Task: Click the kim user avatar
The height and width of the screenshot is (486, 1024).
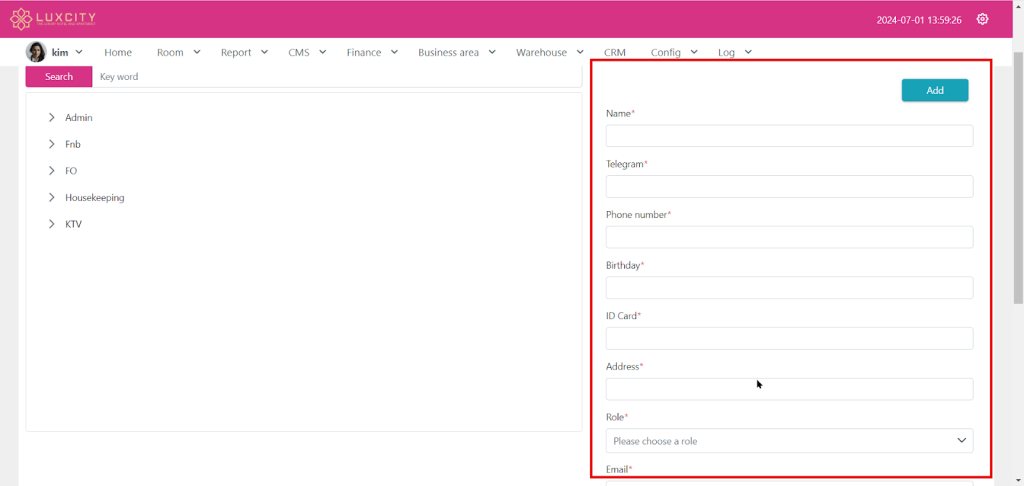Action: [36, 52]
